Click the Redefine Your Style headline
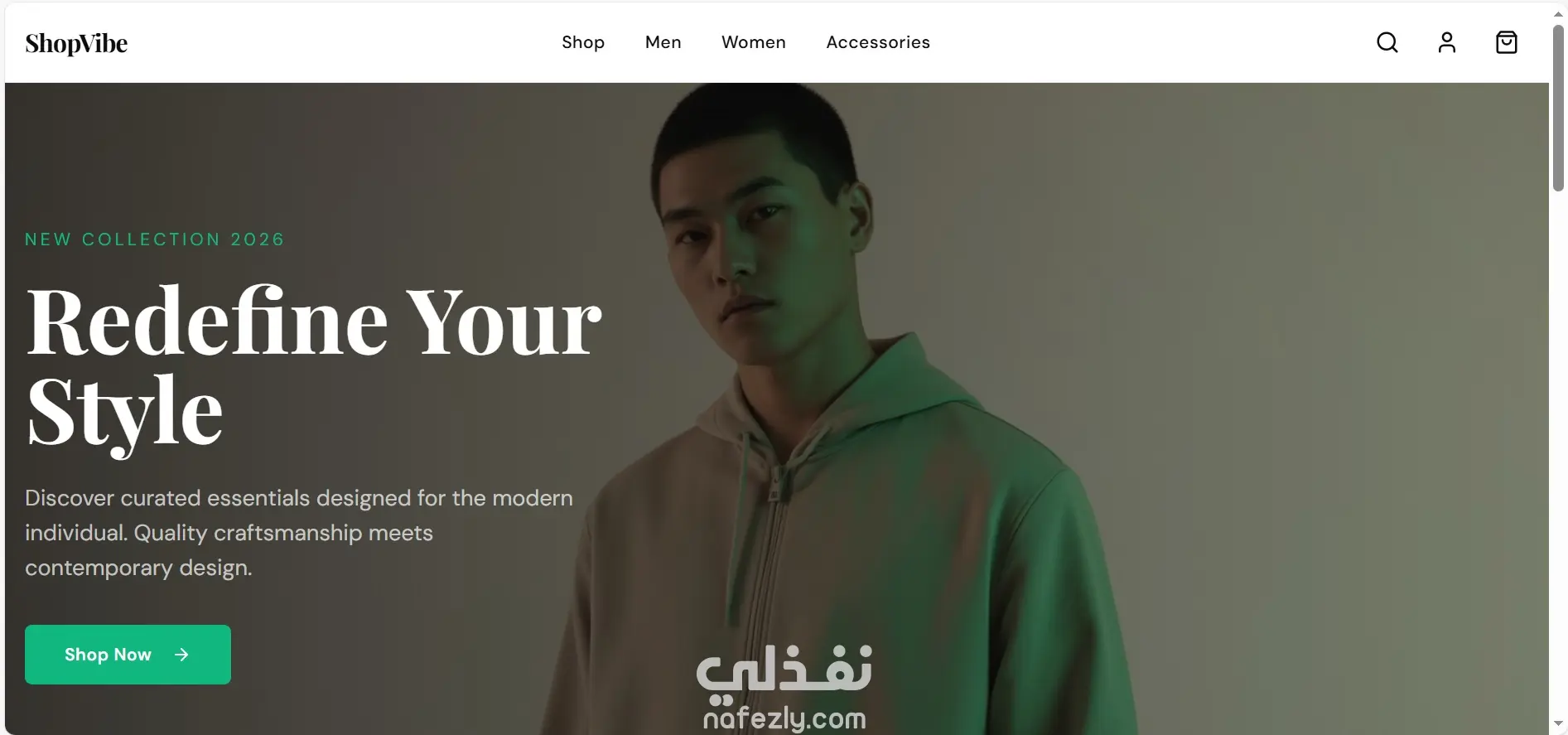The image size is (1568, 735). (x=314, y=366)
